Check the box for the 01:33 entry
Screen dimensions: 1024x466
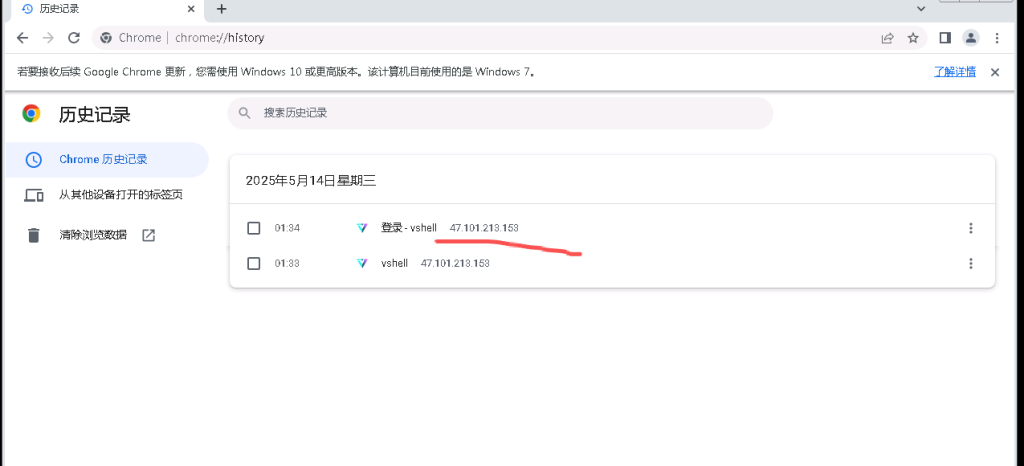pos(254,263)
